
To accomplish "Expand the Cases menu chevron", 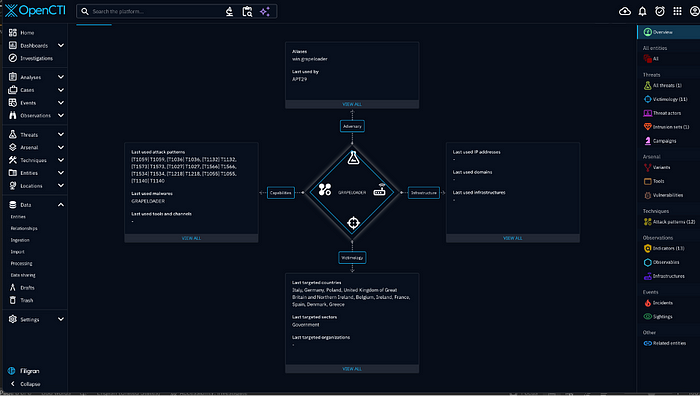I will 61,90.
